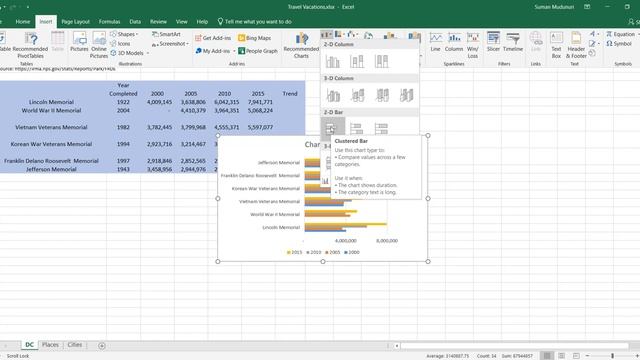Insert a Line sparkline

[x=436, y=42]
